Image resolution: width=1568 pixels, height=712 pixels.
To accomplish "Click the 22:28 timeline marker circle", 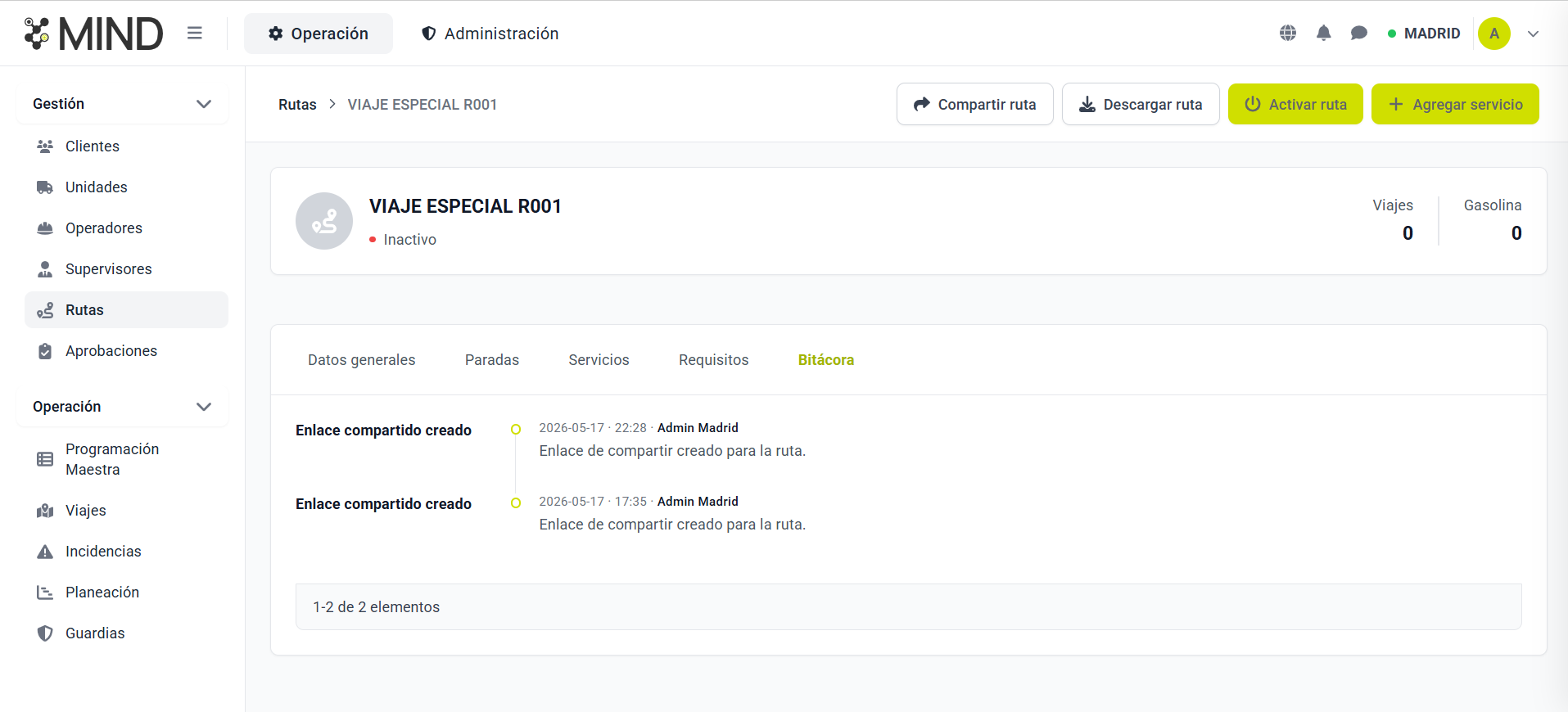I will pos(516,429).
